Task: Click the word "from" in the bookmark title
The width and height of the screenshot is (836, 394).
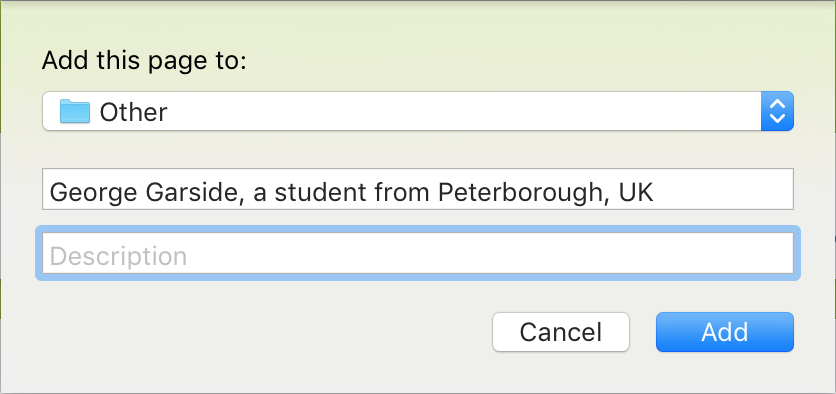Action: (x=402, y=192)
